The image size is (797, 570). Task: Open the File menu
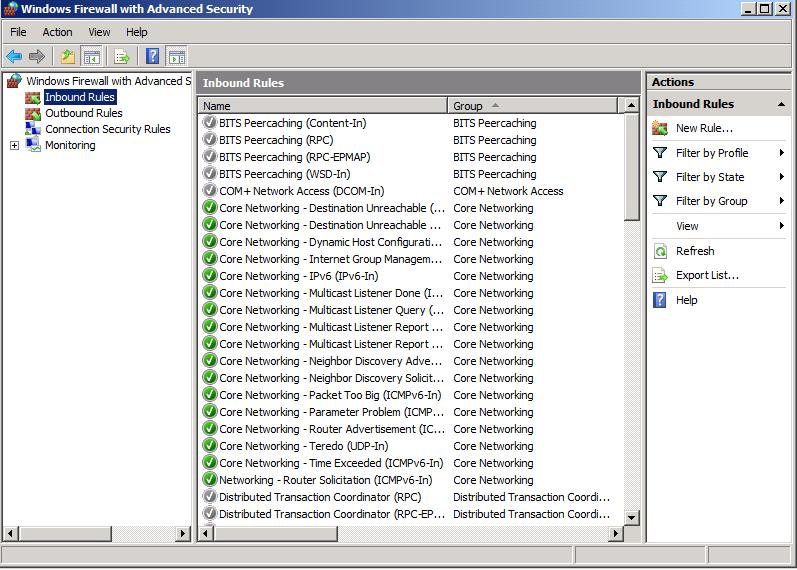tap(18, 32)
